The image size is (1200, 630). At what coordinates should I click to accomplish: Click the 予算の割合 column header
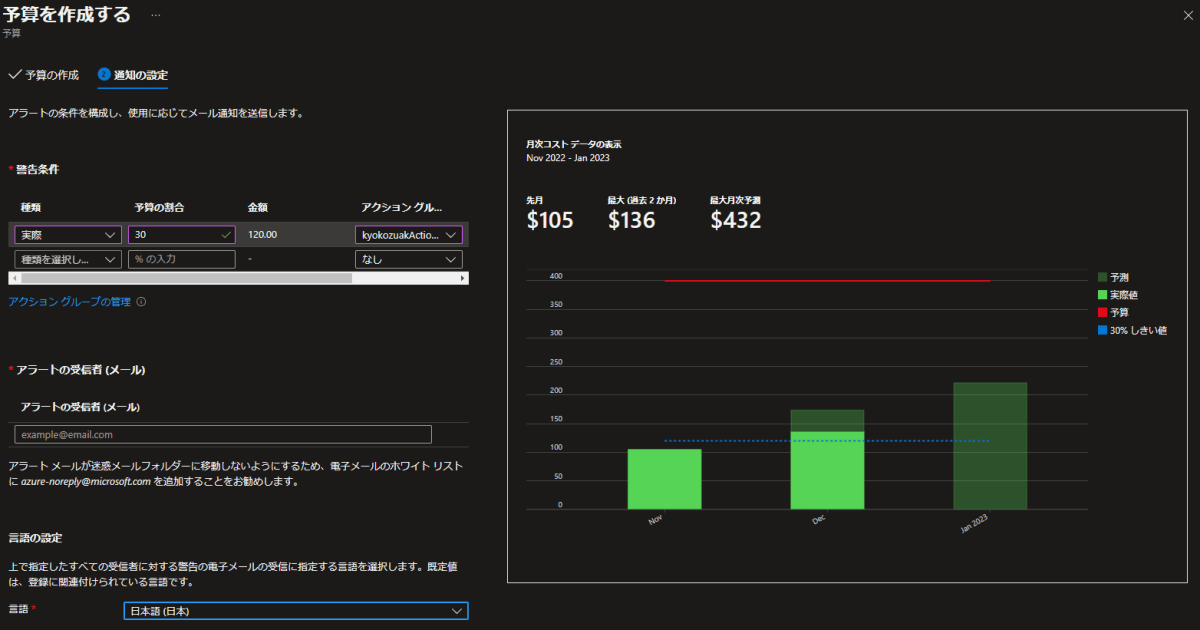pos(159,207)
